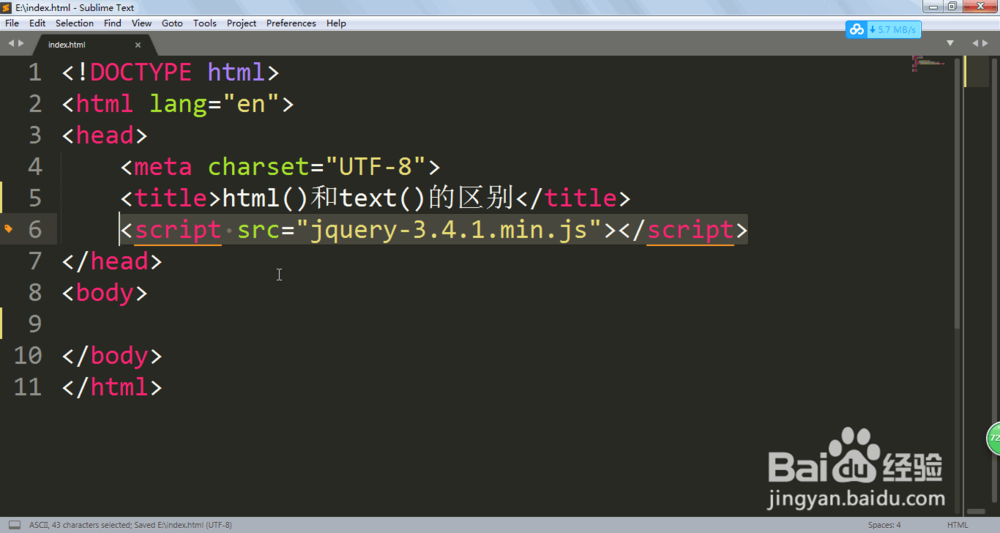Click the opening body tag
Screen dimensions: 1000x533
[x=105, y=293]
